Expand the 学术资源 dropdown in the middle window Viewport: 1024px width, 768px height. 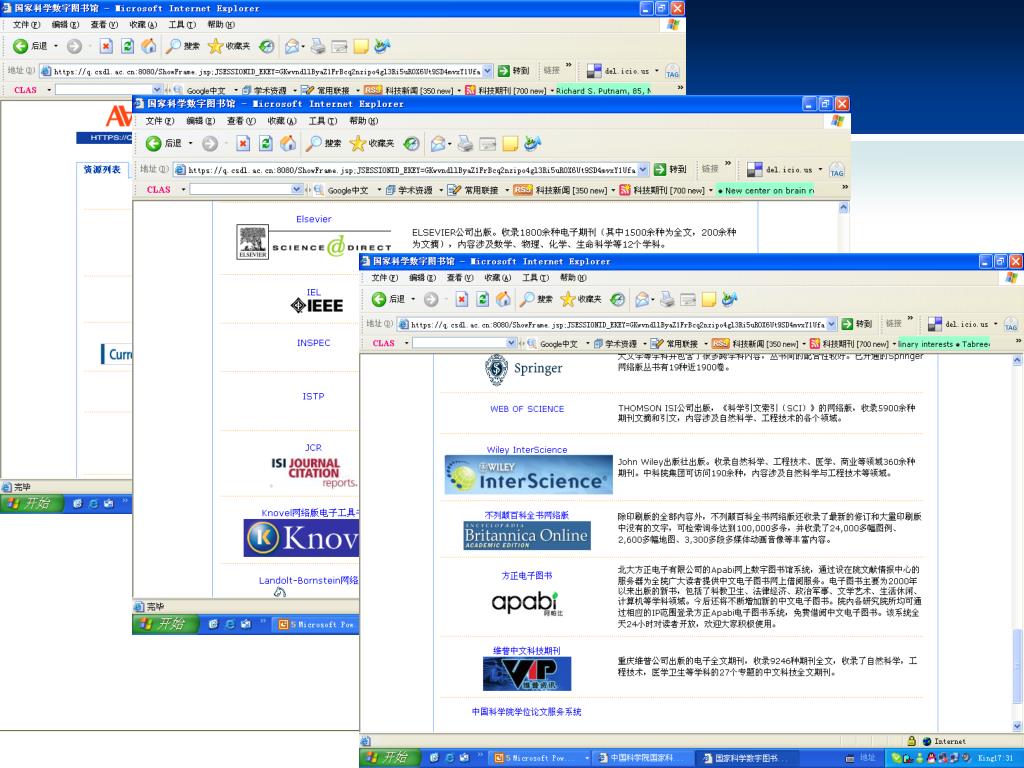(440, 190)
